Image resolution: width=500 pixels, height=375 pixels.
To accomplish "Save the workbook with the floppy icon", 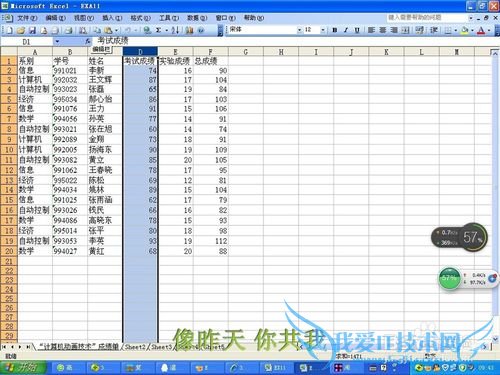I will click(x=32, y=30).
